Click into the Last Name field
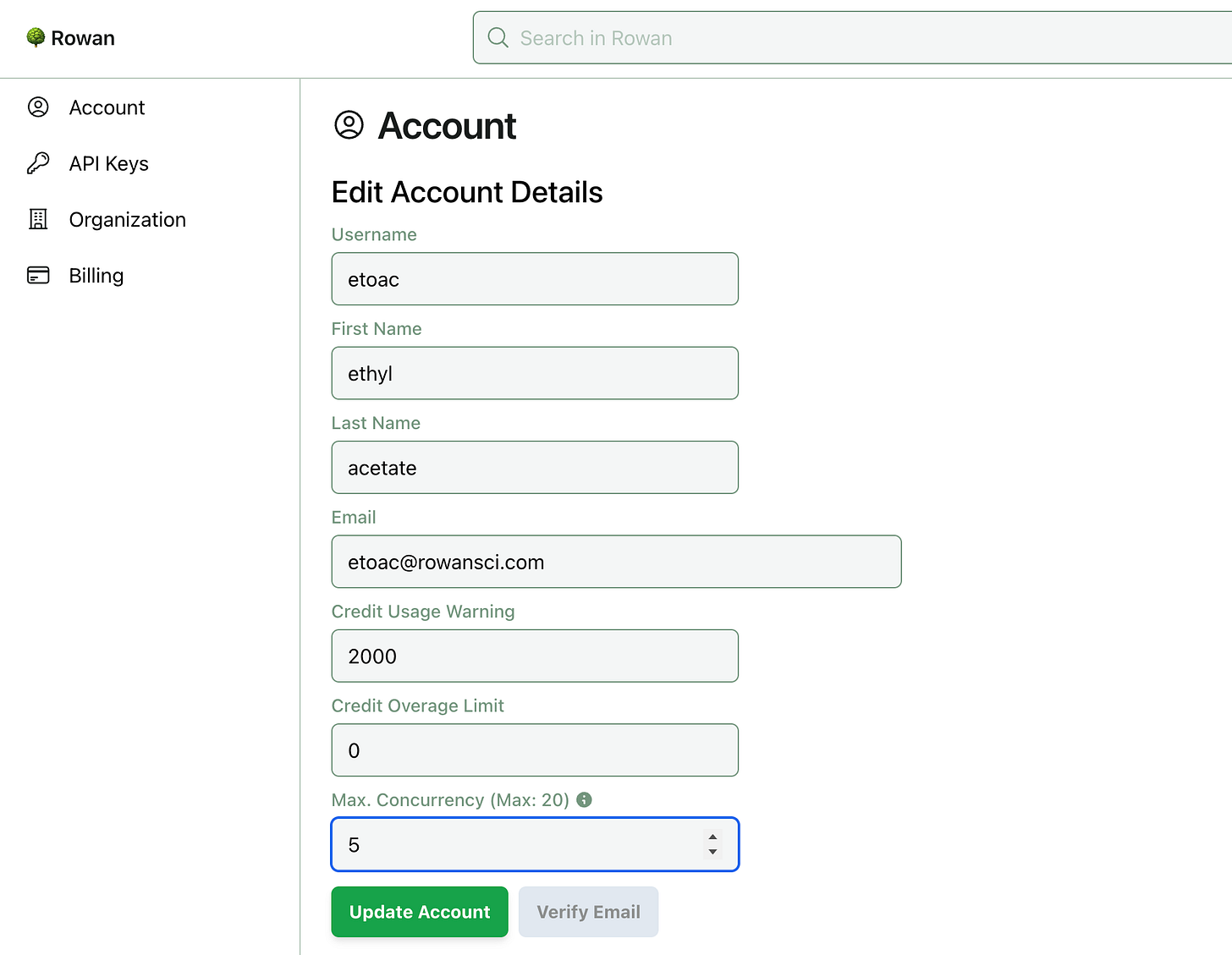Image resolution: width=1232 pixels, height=955 pixels. (x=535, y=468)
